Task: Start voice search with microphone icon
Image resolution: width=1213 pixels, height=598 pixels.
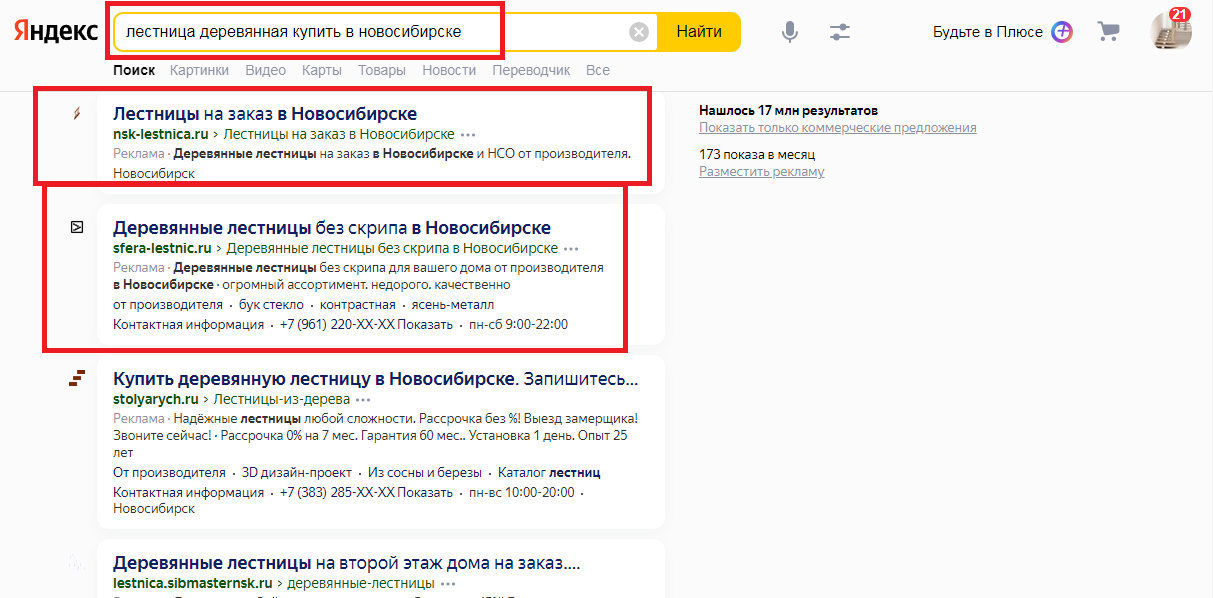Action: pos(790,32)
